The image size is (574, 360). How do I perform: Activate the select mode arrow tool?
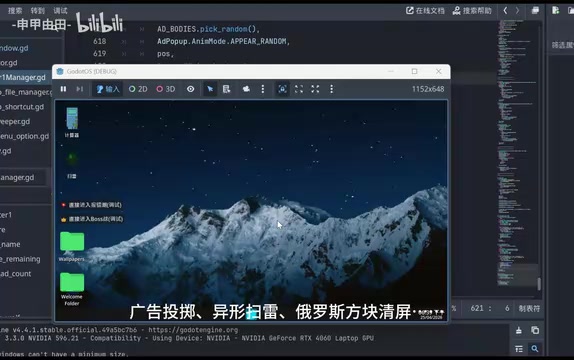[x=210, y=89]
